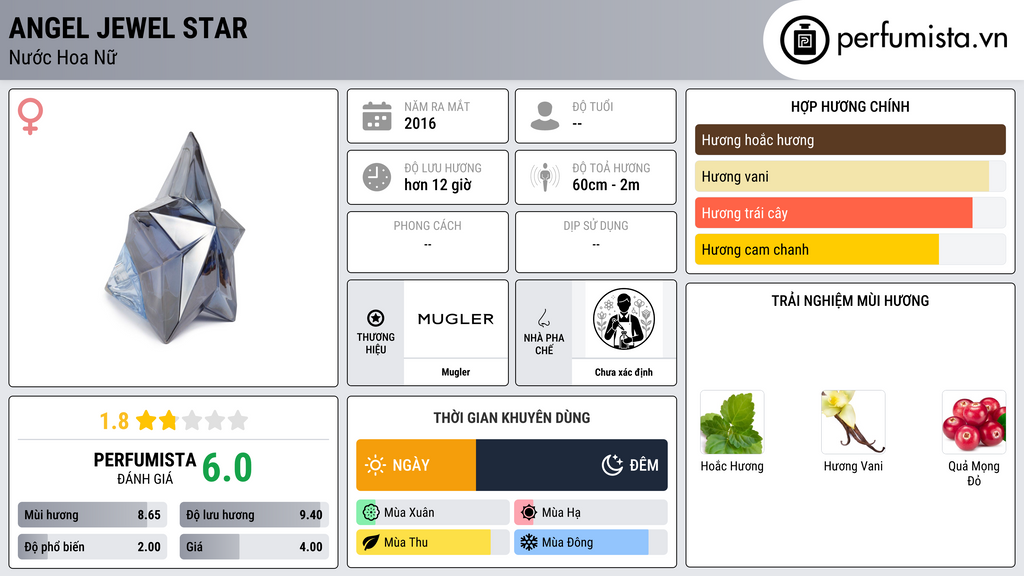Click the snowflake icon for Mùa Đông
The width and height of the screenshot is (1024, 576).
pyautogui.click(x=528, y=543)
